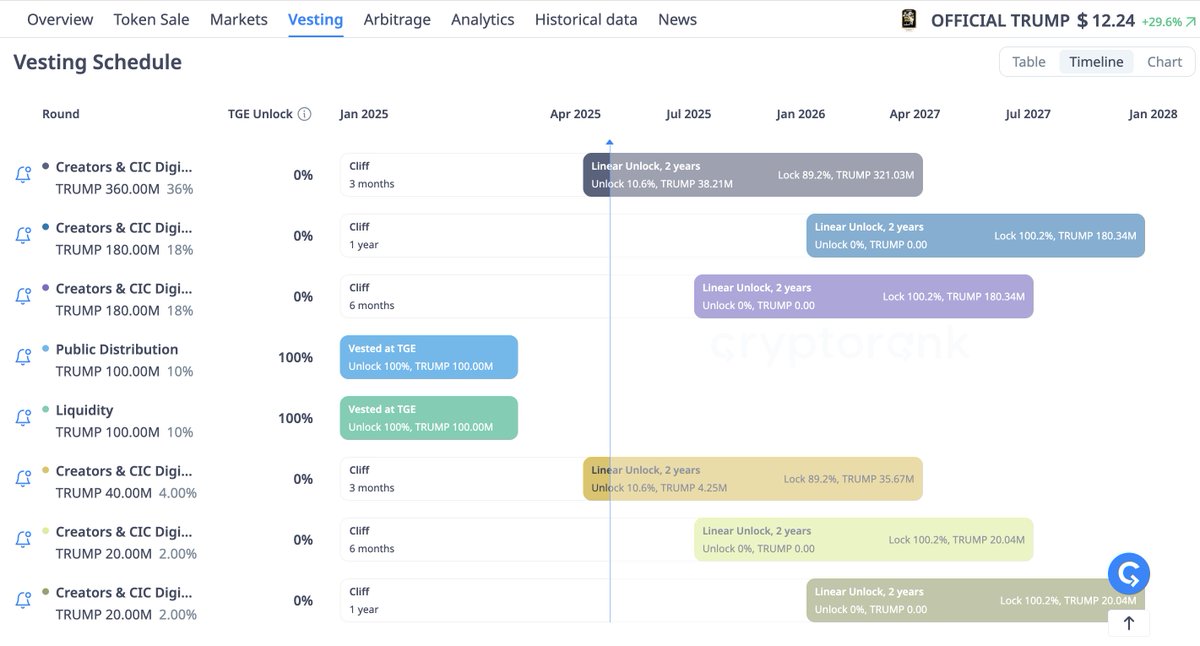
Task: Click the Jul 2027 timeline label
Action: pyautogui.click(x=1028, y=114)
